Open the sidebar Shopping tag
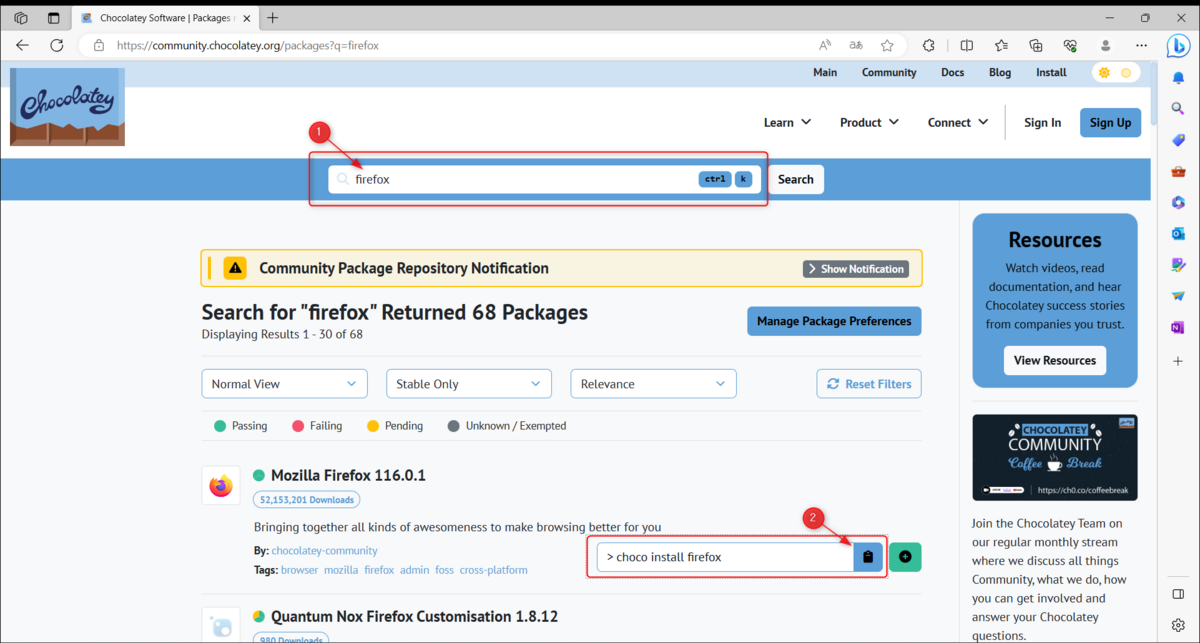 point(1178,140)
